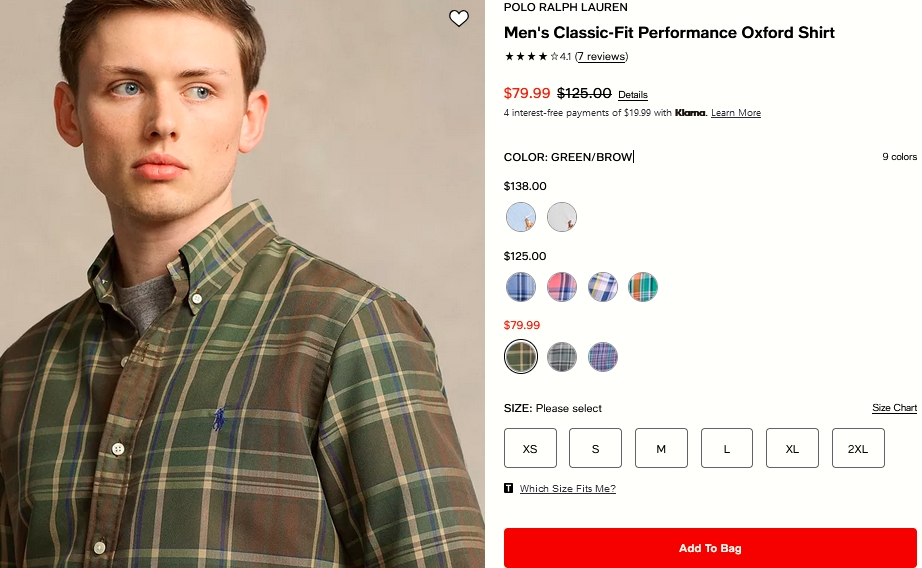Select size L
The height and width of the screenshot is (568, 922).
pyautogui.click(x=727, y=448)
